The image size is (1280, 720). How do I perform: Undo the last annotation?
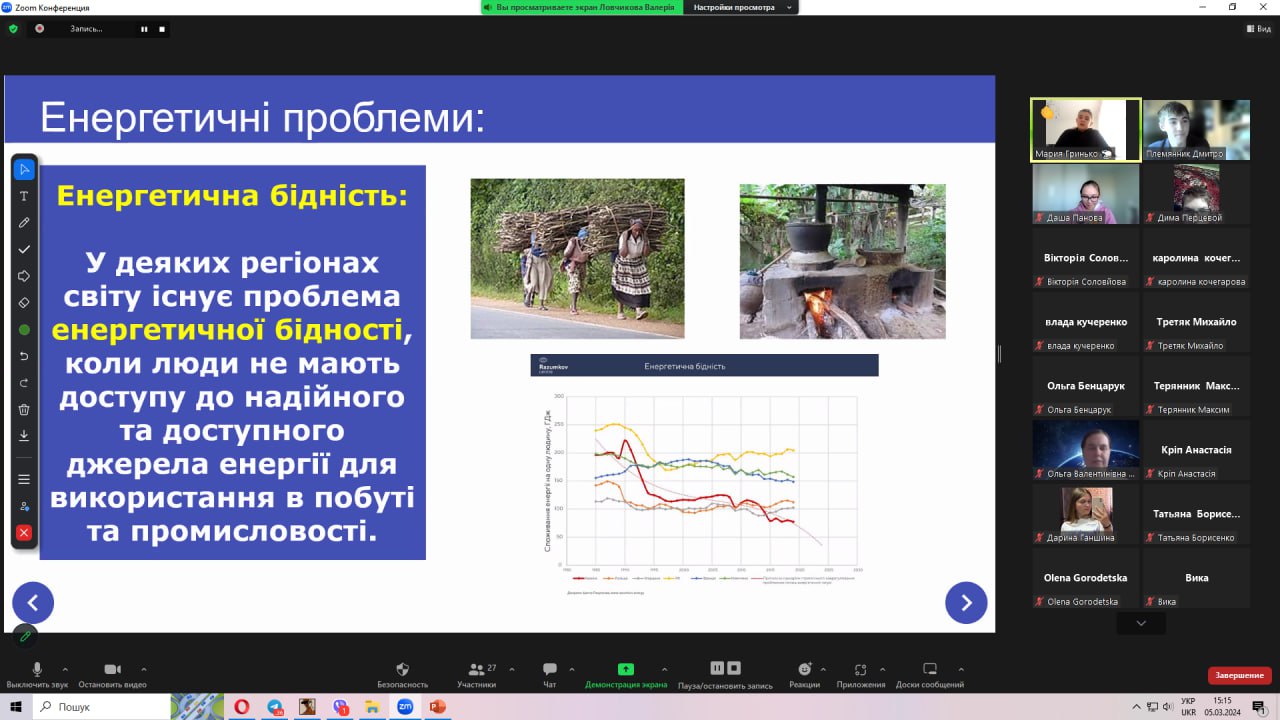click(x=24, y=356)
